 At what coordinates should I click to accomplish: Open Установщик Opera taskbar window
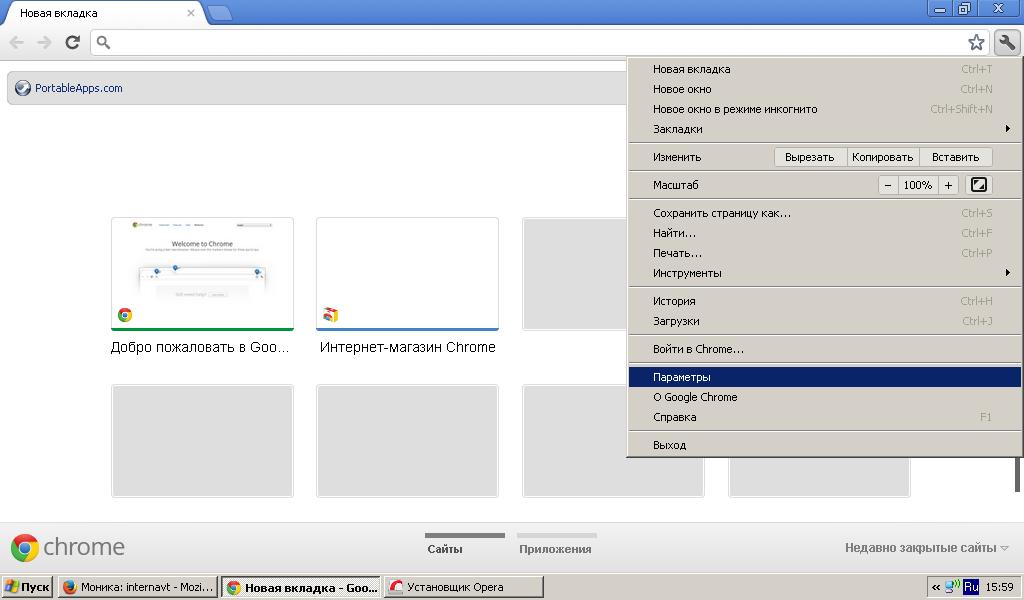[464, 587]
